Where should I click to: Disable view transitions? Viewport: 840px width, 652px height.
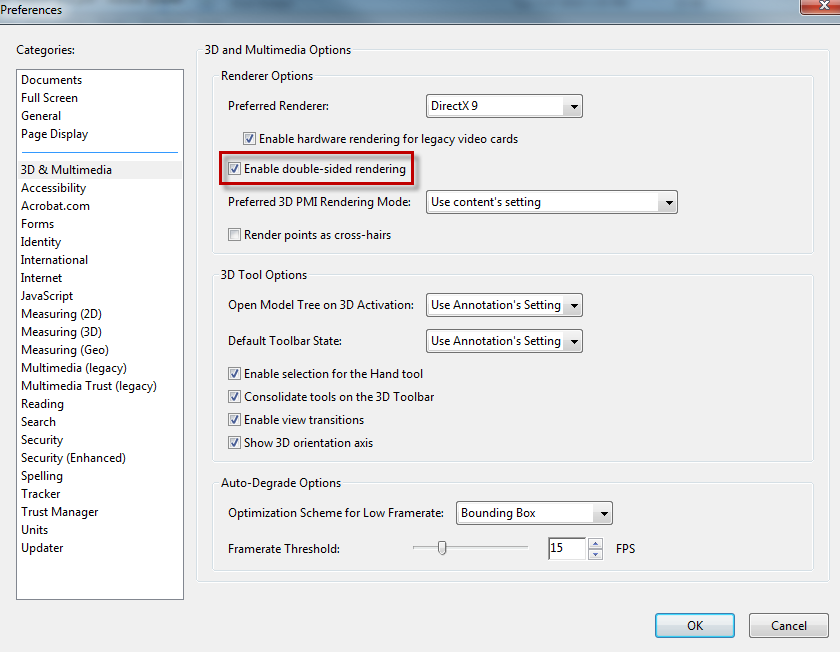234,419
